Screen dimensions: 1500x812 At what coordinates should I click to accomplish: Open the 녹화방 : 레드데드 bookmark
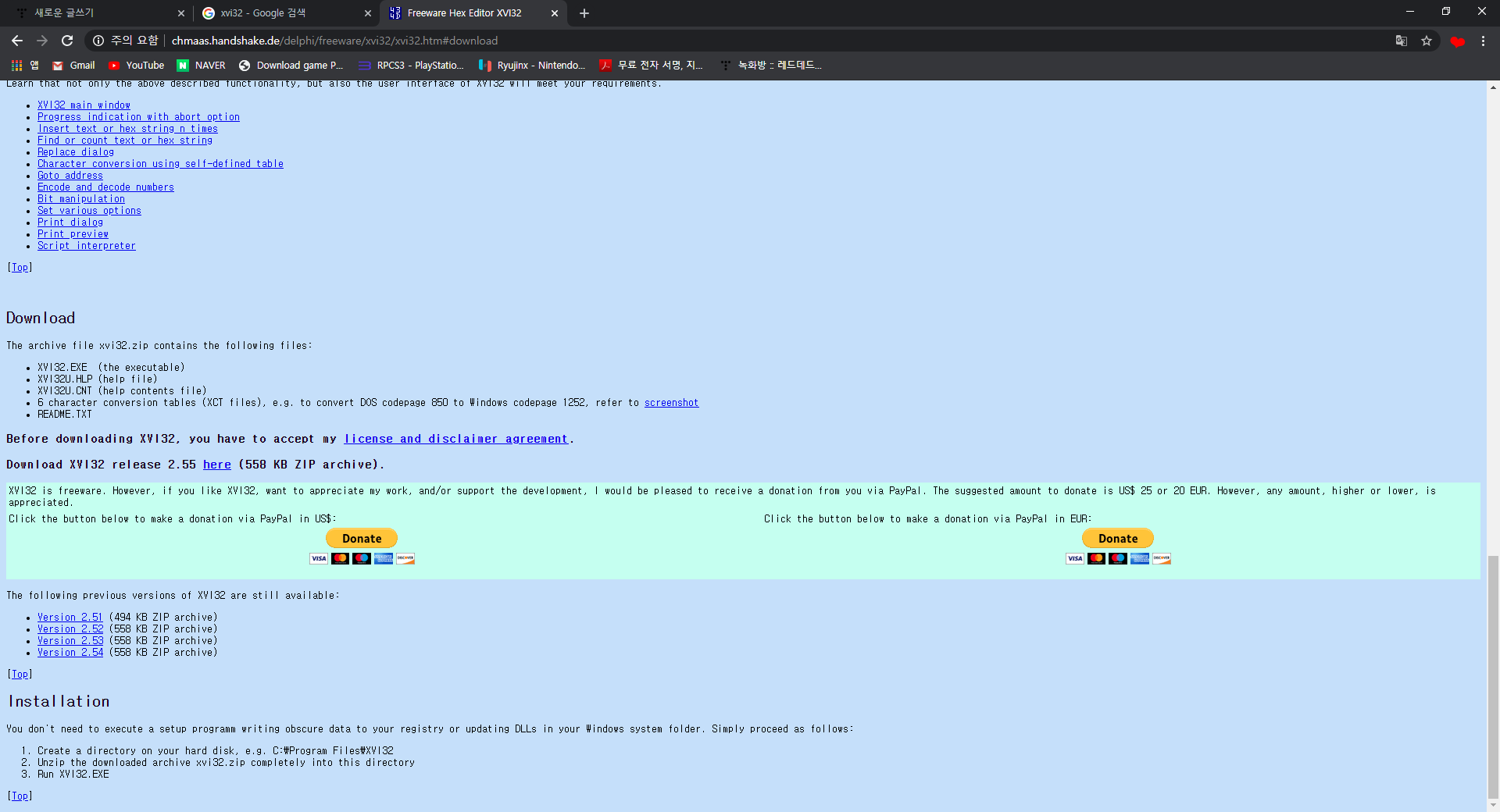tap(770, 66)
